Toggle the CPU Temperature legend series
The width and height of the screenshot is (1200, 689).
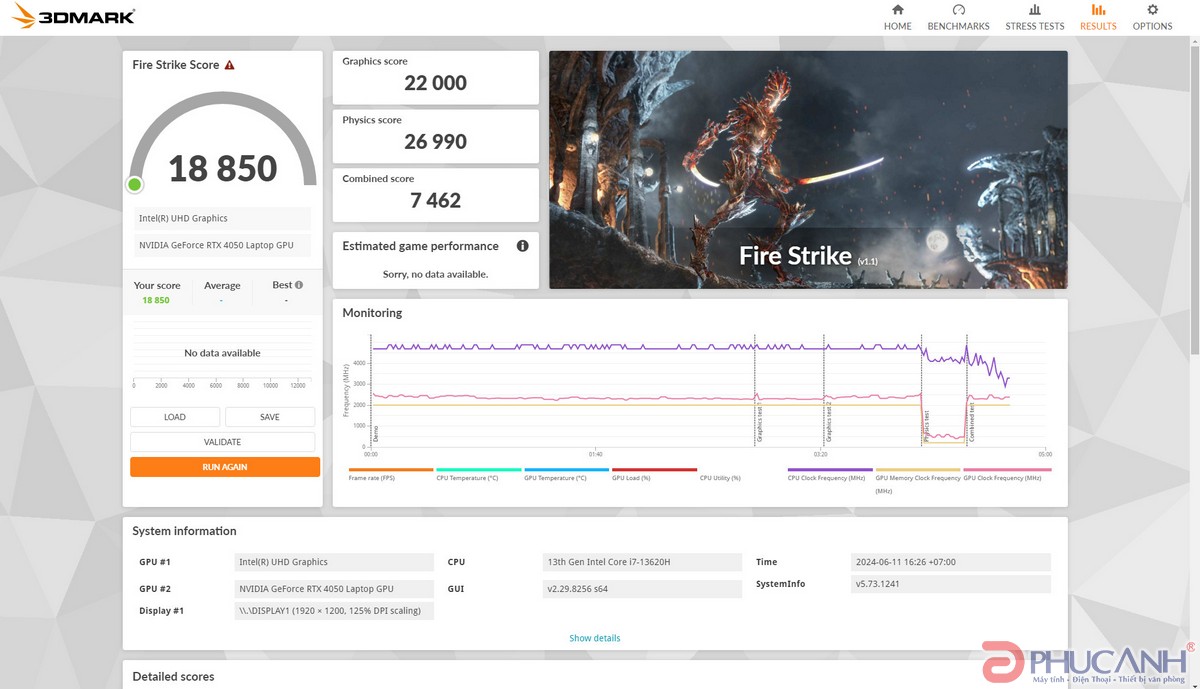coord(479,474)
